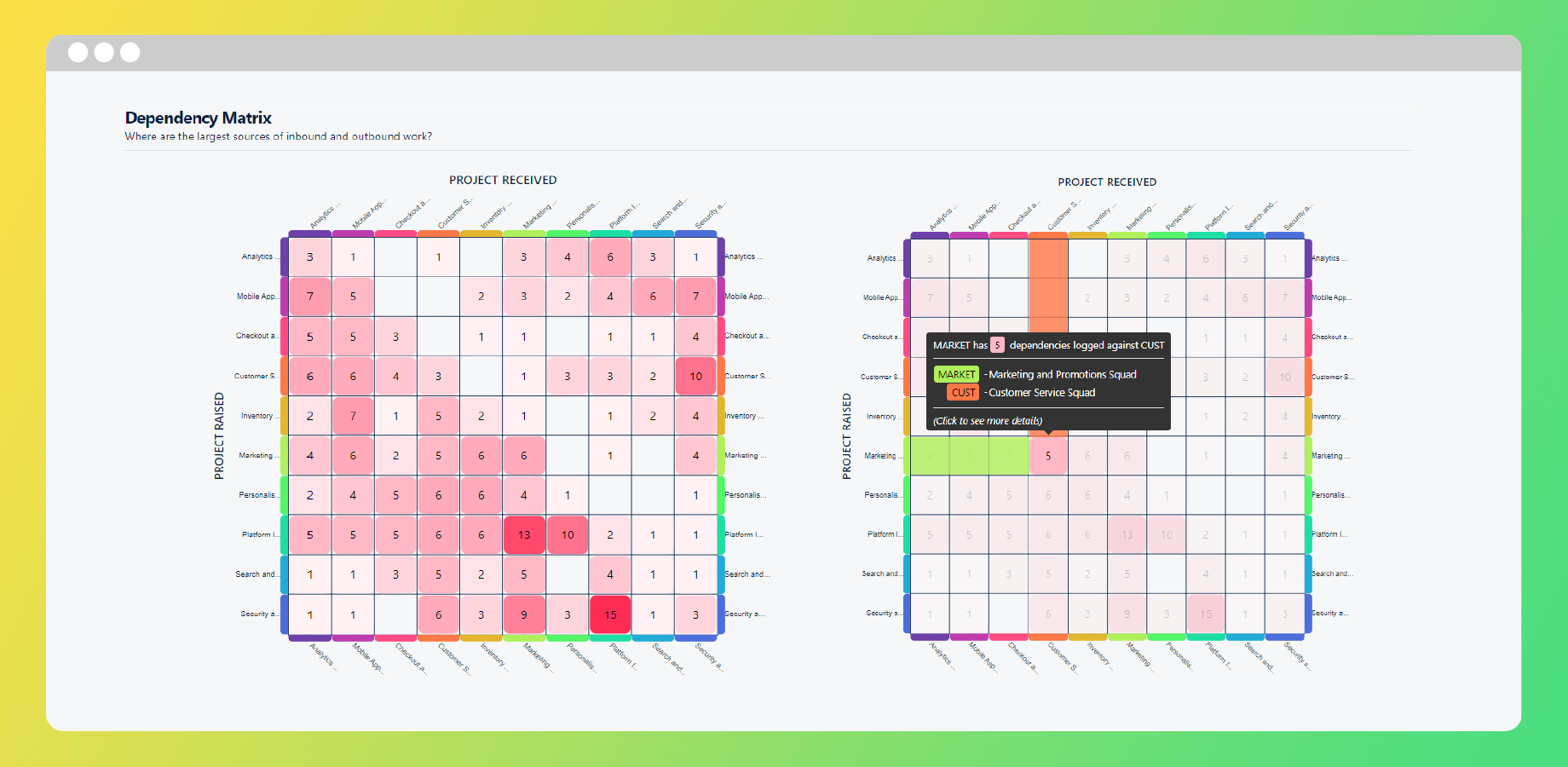Image resolution: width=1568 pixels, height=767 pixels.
Task: Click the pink 5 badge in tooltip header
Action: 997,345
